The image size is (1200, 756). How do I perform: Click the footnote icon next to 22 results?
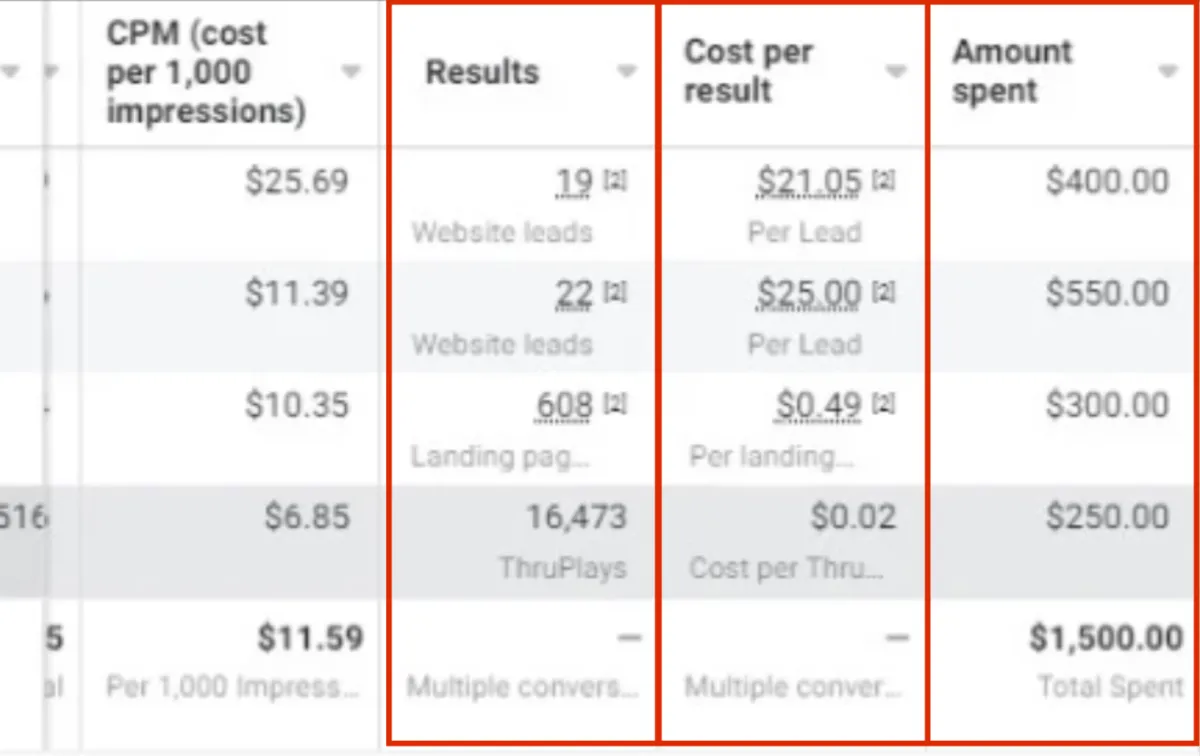click(615, 293)
